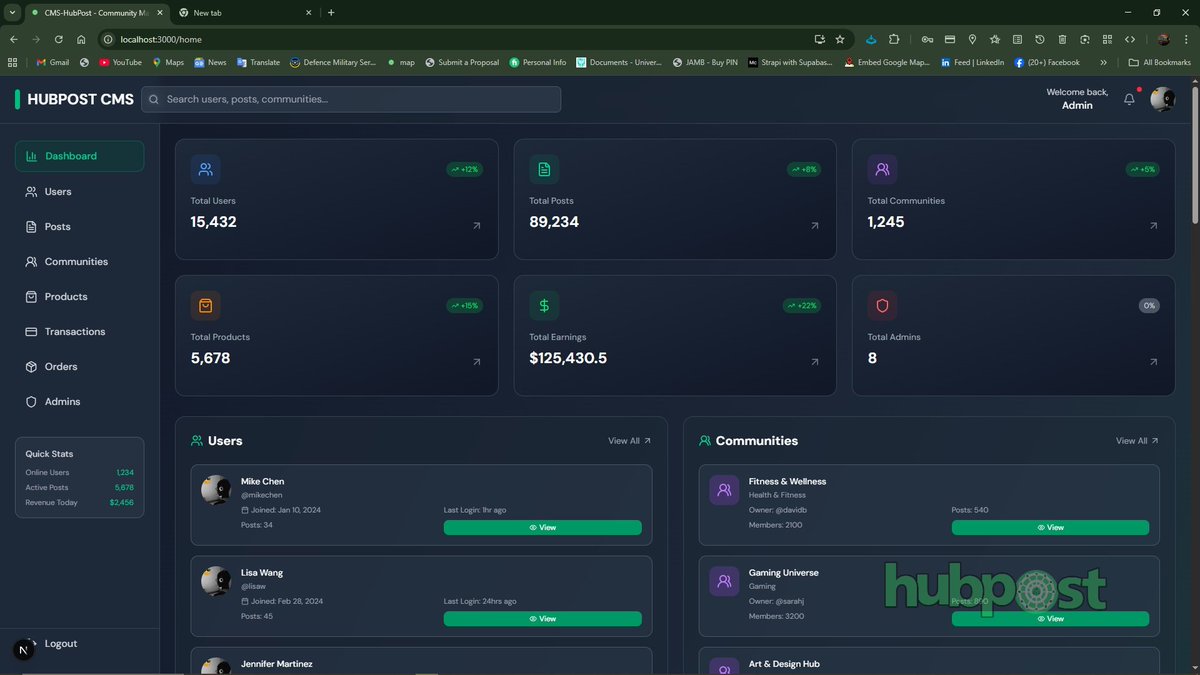This screenshot has height=675, width=1200.
Task: Open the arrow on Total Posts card
Action: 815,226
